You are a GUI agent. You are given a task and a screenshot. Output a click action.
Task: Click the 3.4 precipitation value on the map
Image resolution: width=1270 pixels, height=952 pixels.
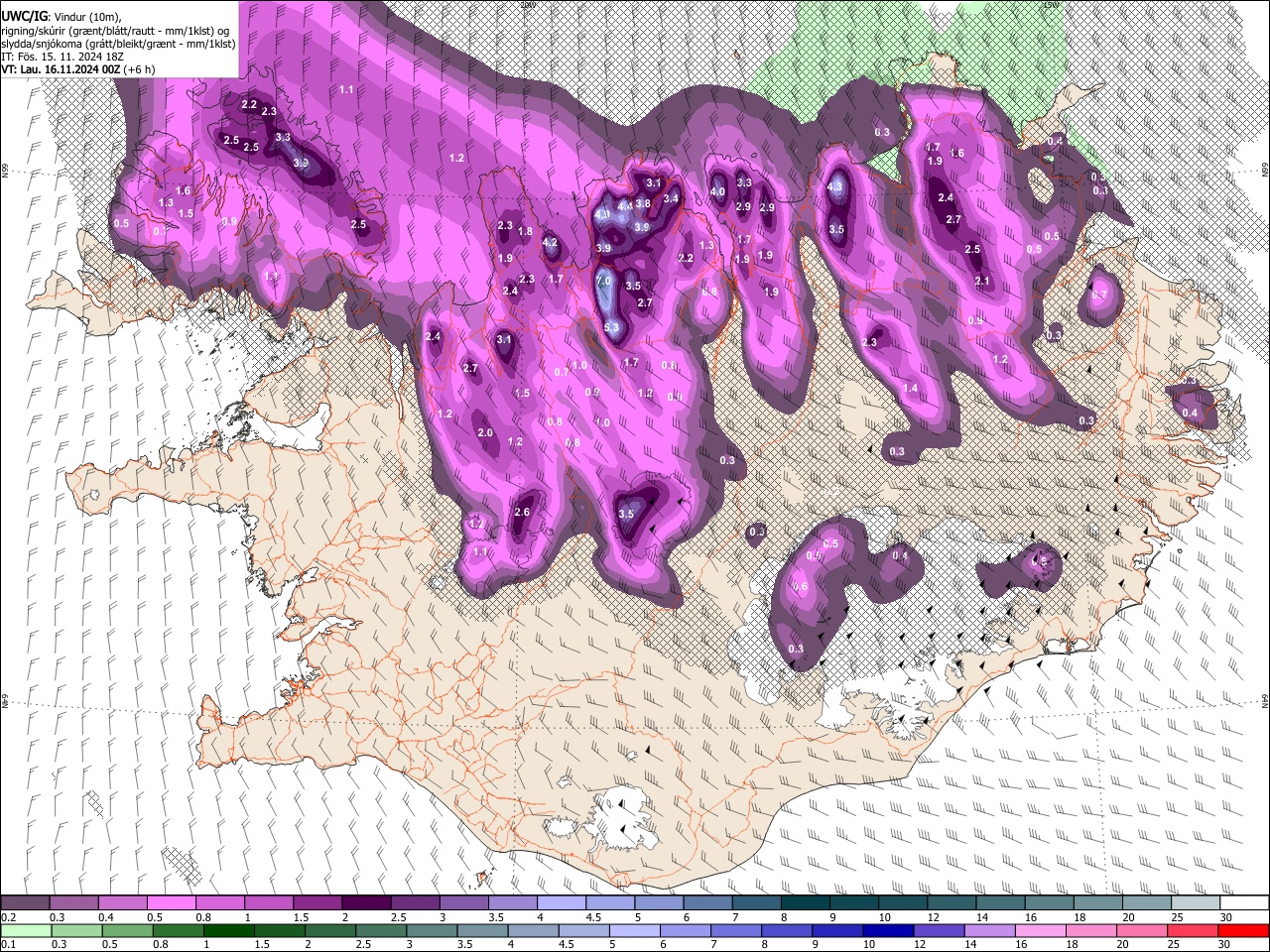[671, 198]
